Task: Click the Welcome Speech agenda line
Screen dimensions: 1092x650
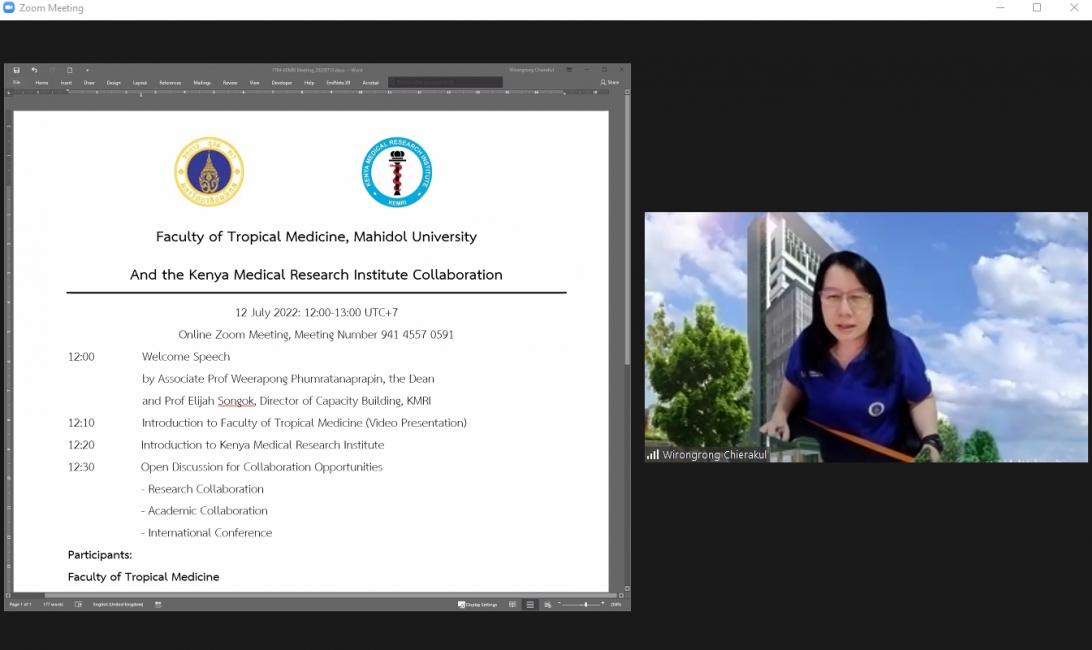Action: (x=186, y=357)
